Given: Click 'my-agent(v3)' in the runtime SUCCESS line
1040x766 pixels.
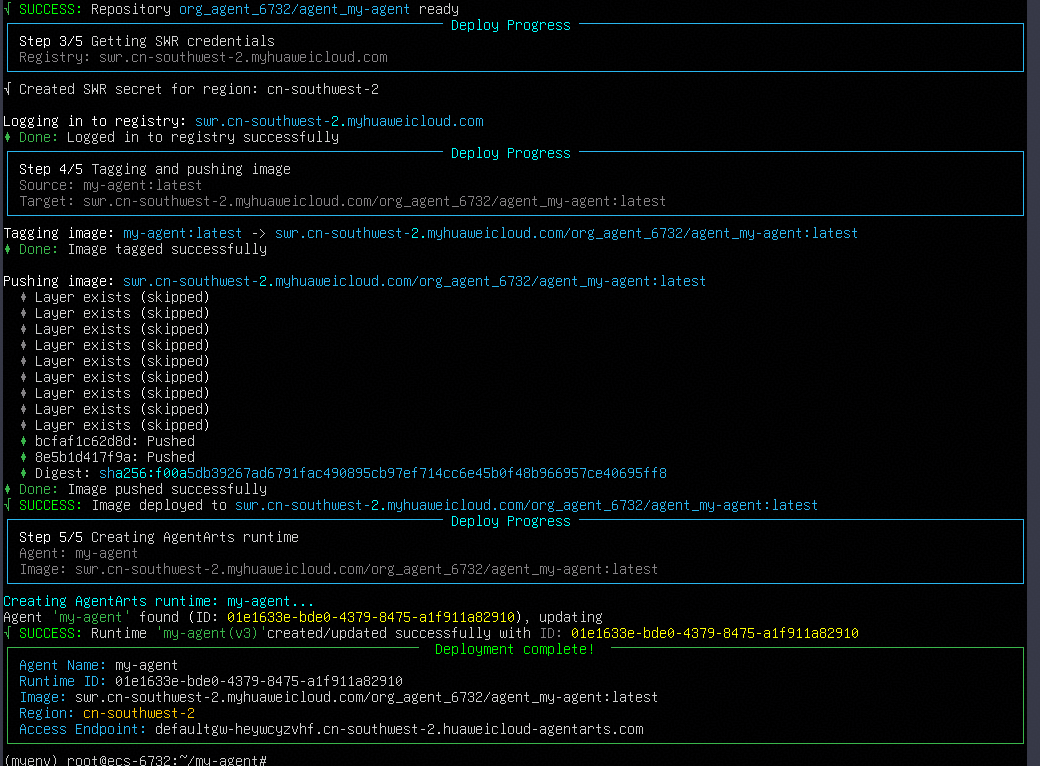Looking at the screenshot, I should pos(210,633).
